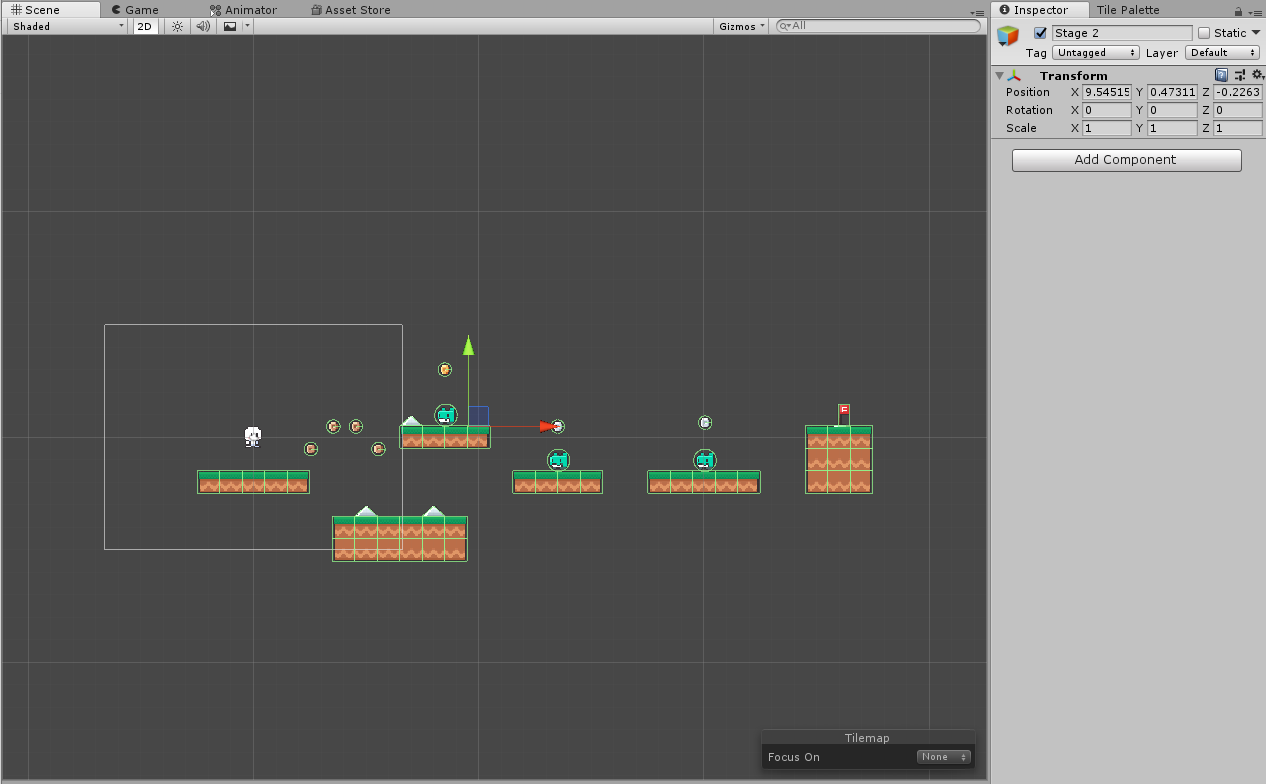Enable the Static checkbox
The width and height of the screenshot is (1266, 784).
[x=1204, y=33]
